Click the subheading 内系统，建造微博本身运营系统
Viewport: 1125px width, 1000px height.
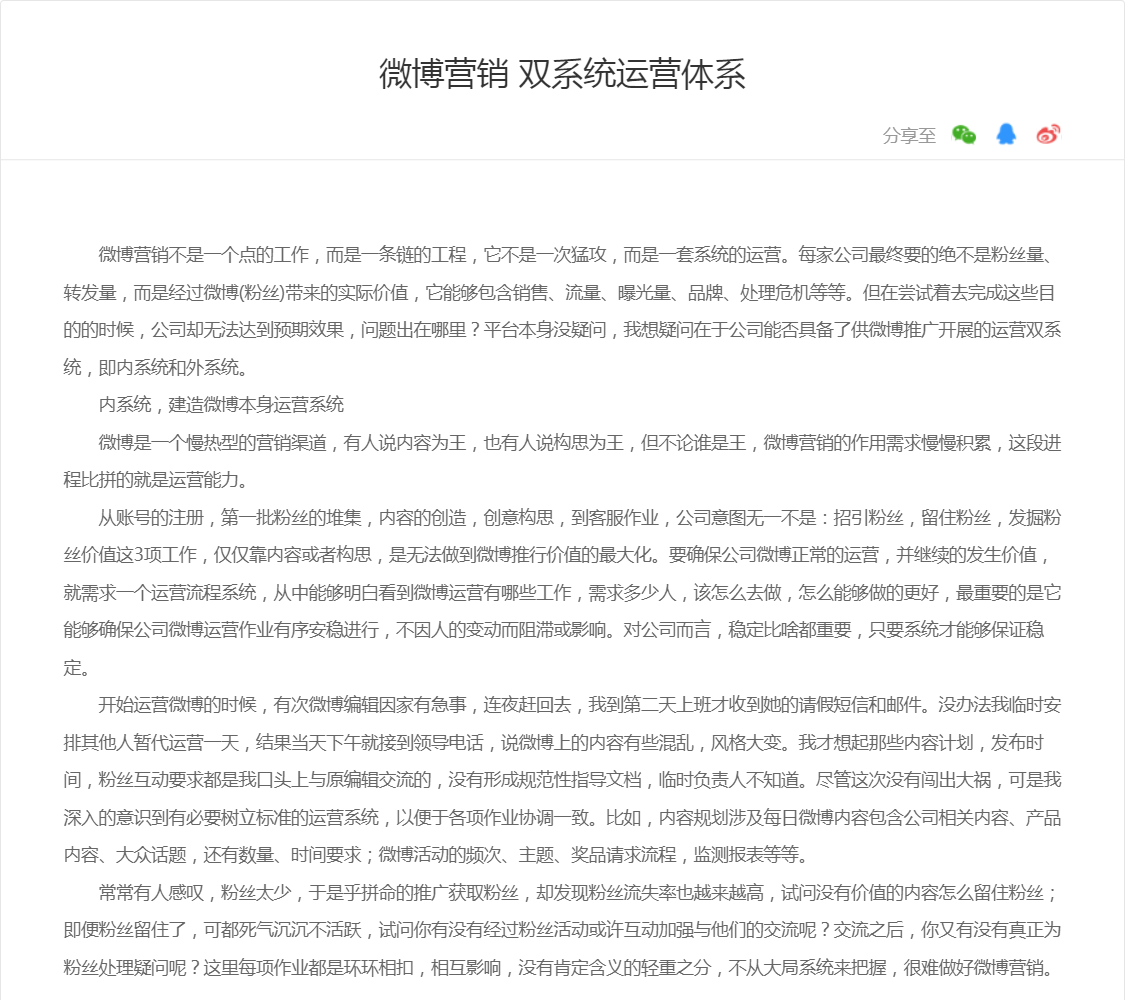221,405
